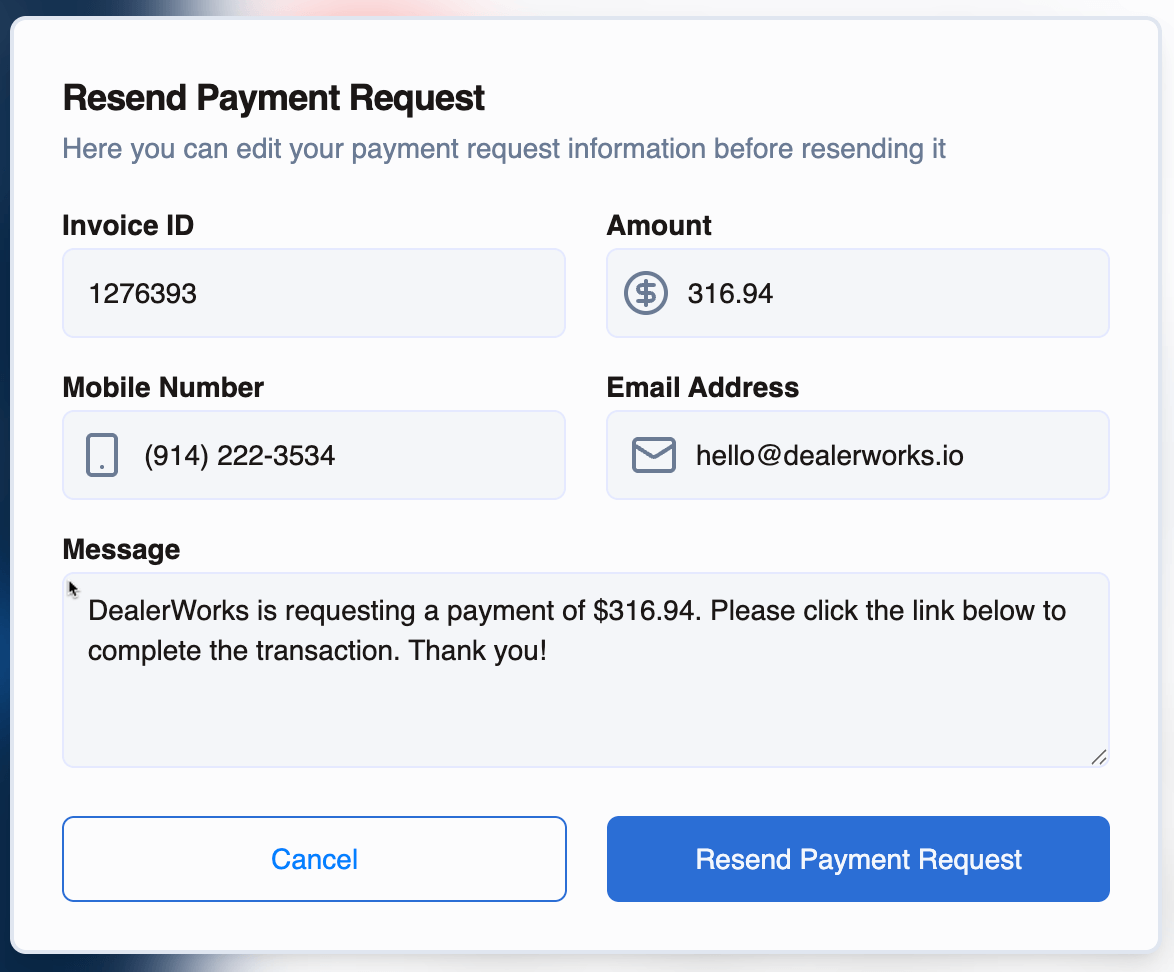Click the Amount label
The image size is (1174, 972).
coord(659,225)
